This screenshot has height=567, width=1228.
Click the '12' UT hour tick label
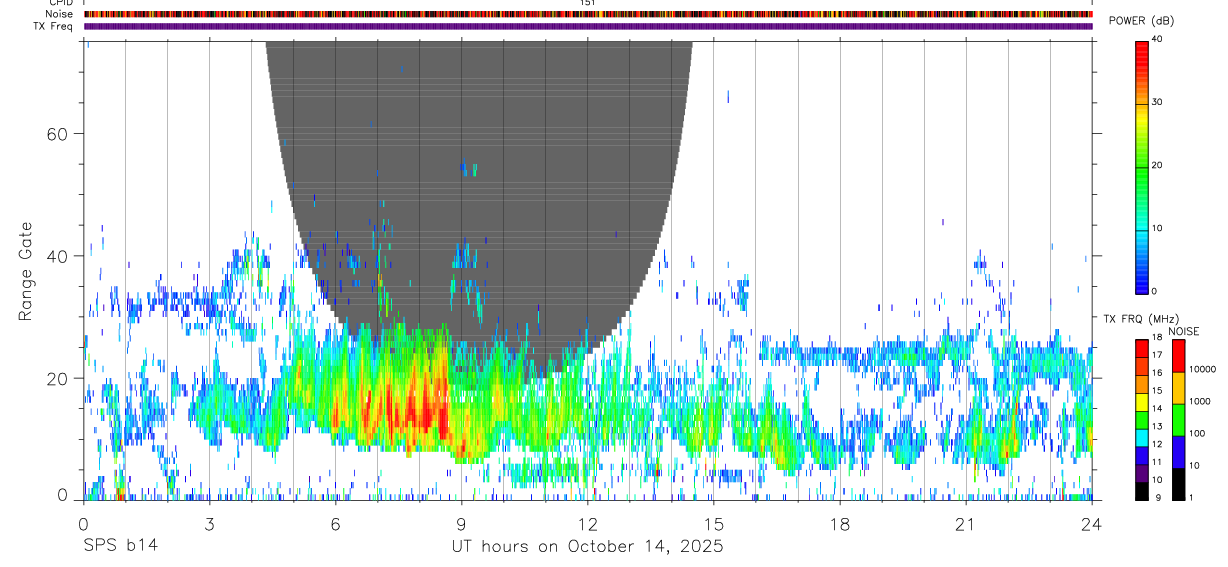(588, 523)
